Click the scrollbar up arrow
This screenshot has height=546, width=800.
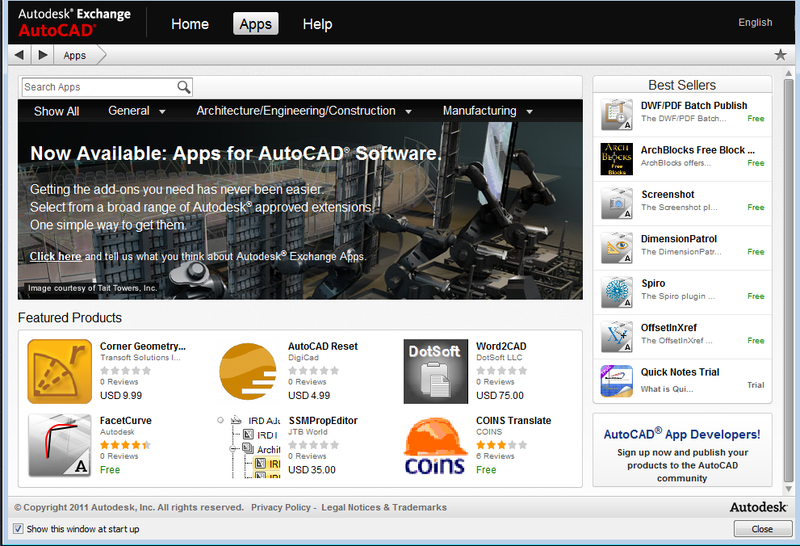(x=788, y=73)
